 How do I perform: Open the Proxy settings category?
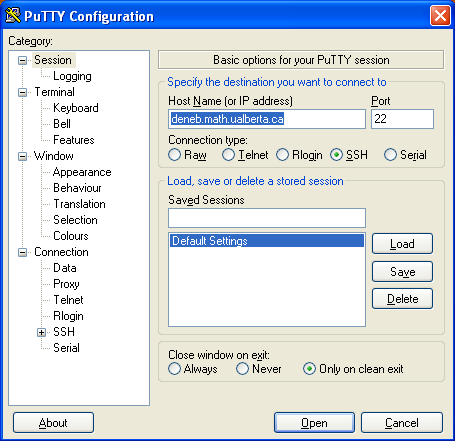click(66, 284)
